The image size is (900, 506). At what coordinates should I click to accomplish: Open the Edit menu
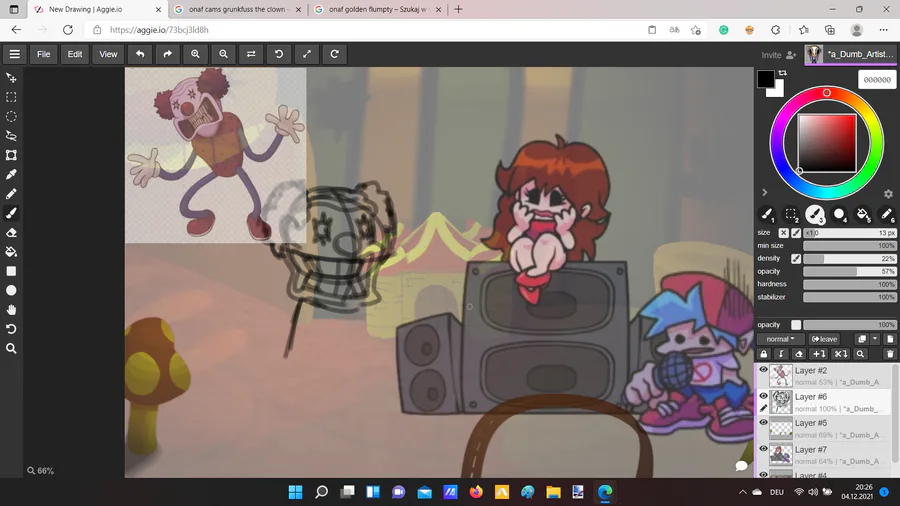(x=75, y=54)
